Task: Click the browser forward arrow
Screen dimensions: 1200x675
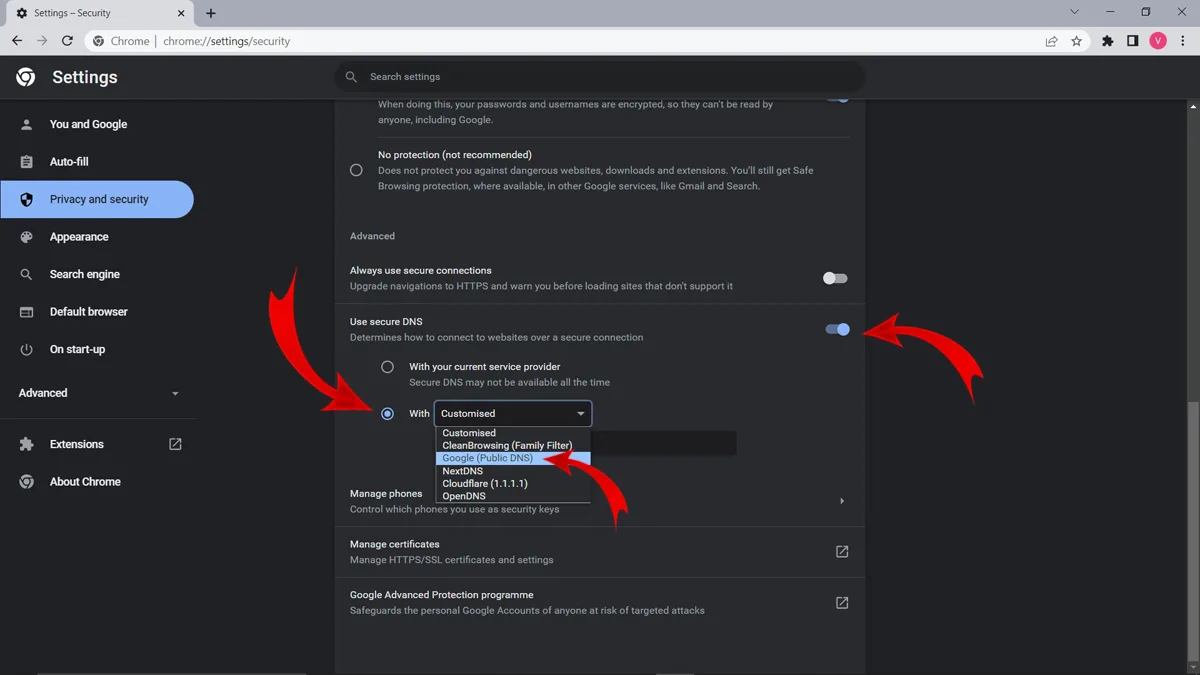Action: pyautogui.click(x=42, y=41)
